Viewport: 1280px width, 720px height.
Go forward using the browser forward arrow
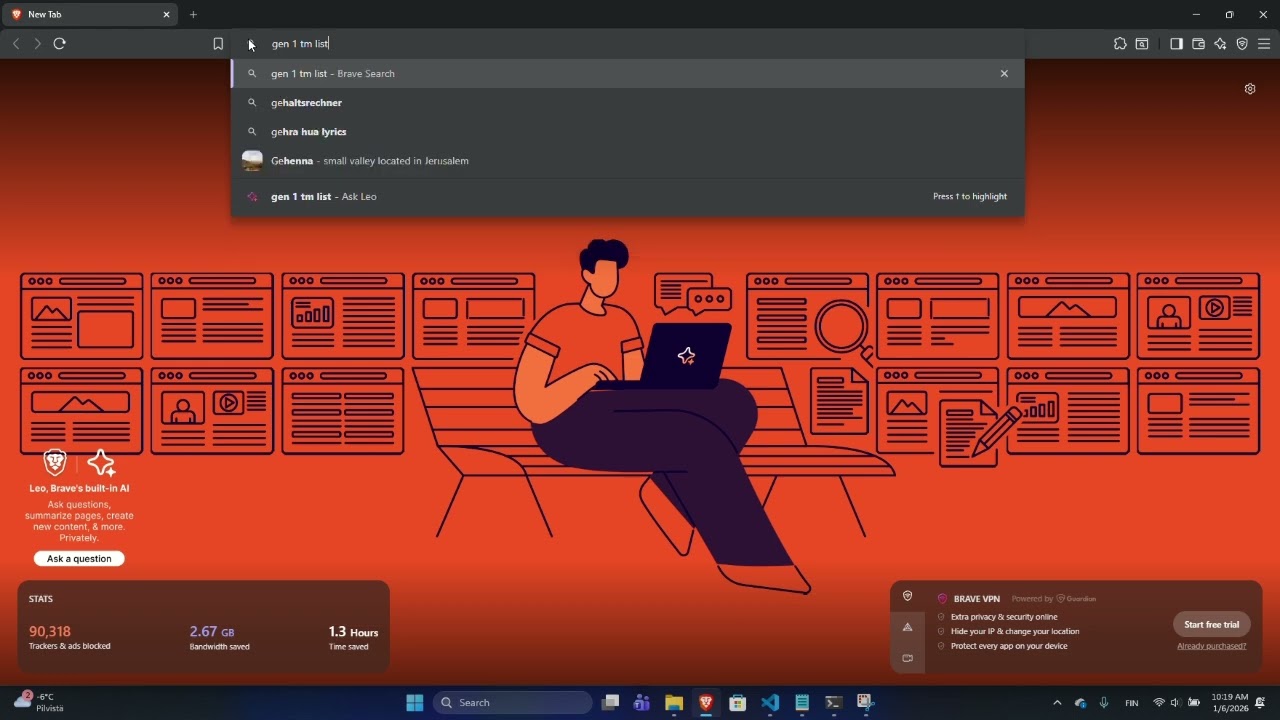point(37,44)
